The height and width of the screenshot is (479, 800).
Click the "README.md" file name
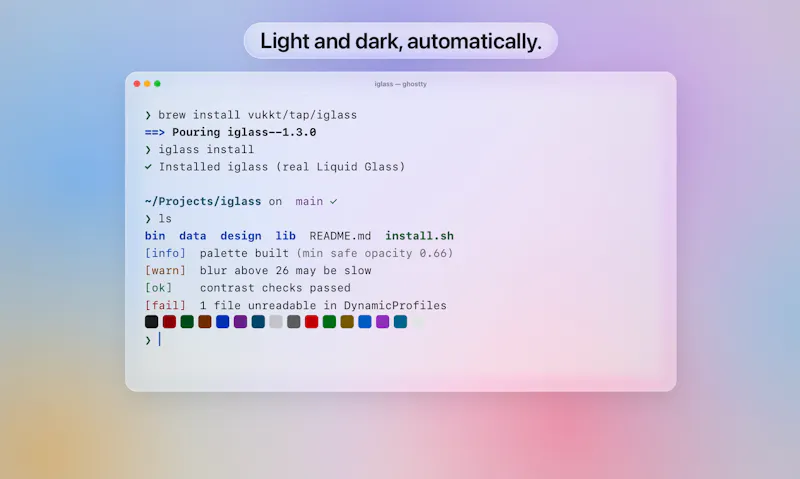340,236
